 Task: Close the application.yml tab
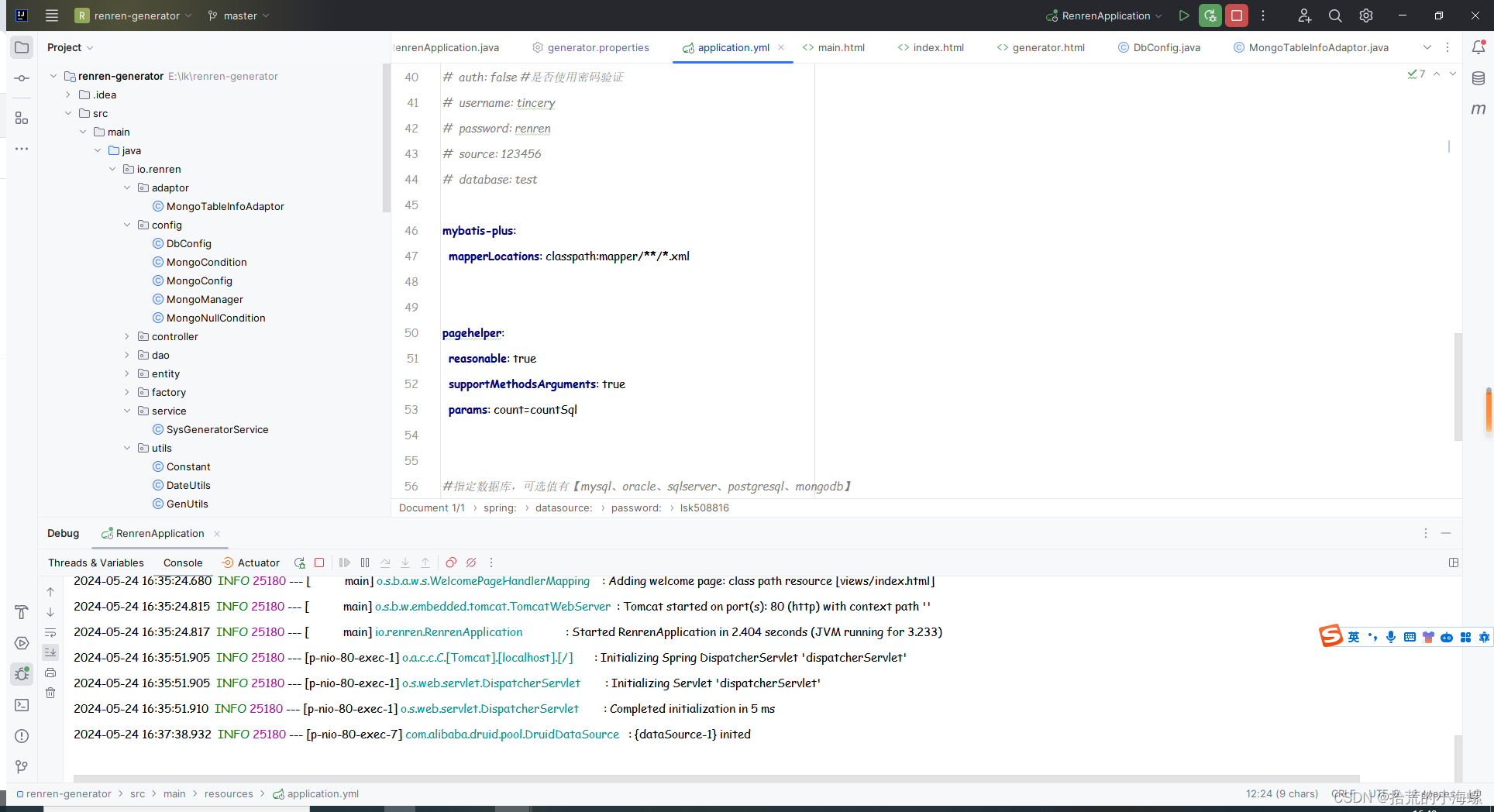click(x=781, y=47)
